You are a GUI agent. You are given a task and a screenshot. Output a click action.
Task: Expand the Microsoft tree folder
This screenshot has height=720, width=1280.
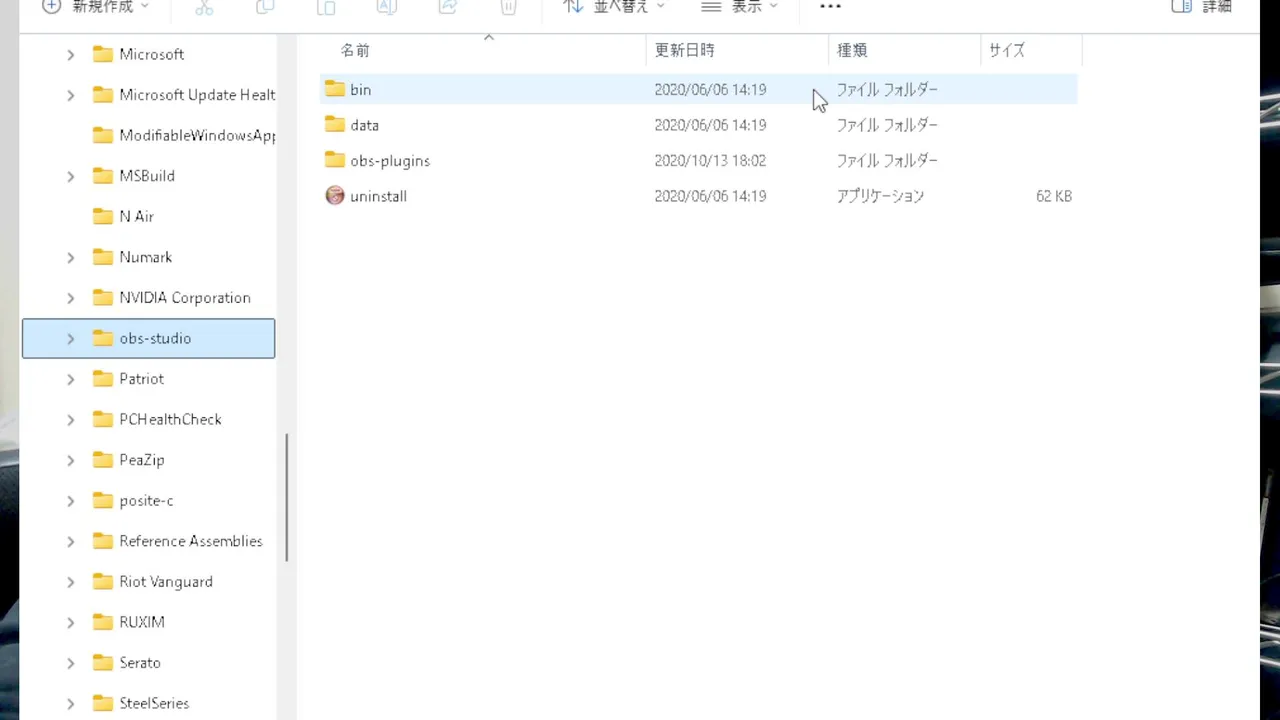[70, 54]
